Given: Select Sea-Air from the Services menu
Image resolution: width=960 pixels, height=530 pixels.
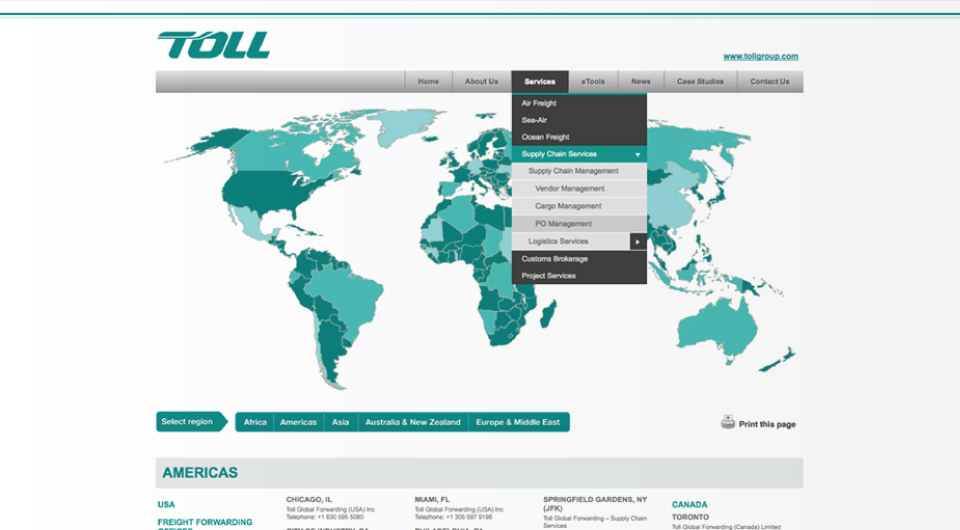Looking at the screenshot, I should pyautogui.click(x=579, y=120).
